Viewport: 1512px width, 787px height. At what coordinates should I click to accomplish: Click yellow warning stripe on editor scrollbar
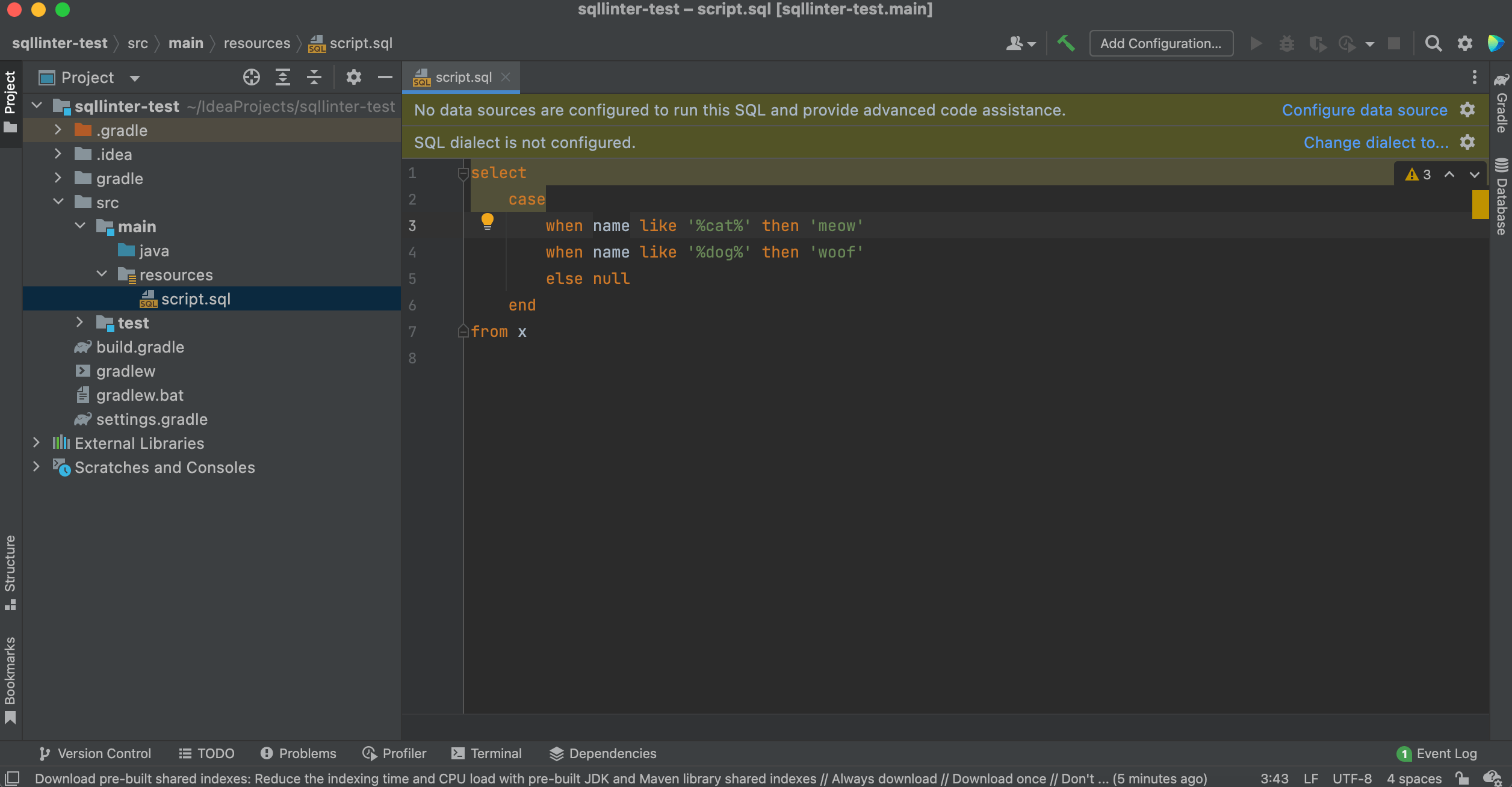click(x=1479, y=205)
